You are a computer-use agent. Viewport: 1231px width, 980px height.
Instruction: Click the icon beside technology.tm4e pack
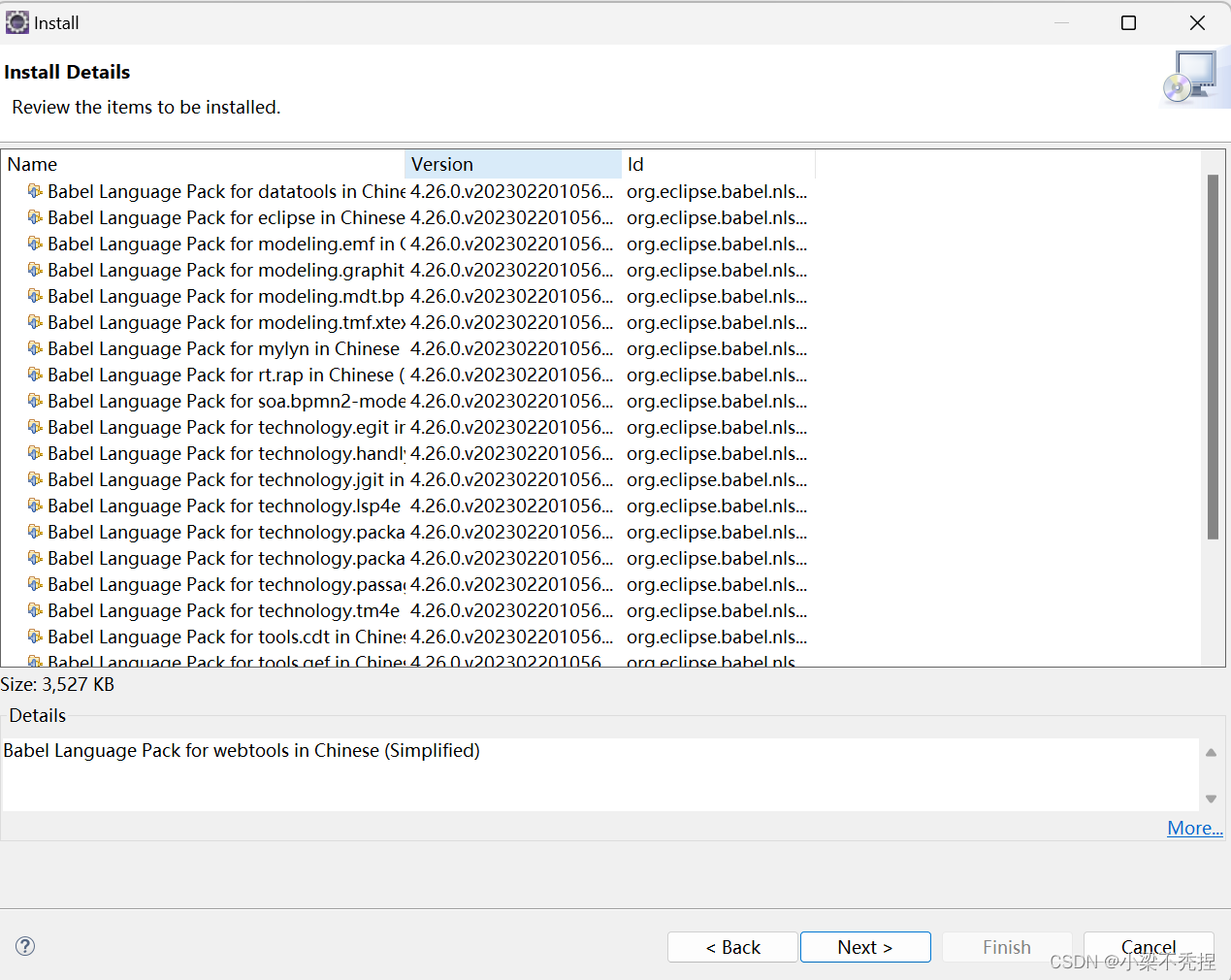coord(35,610)
